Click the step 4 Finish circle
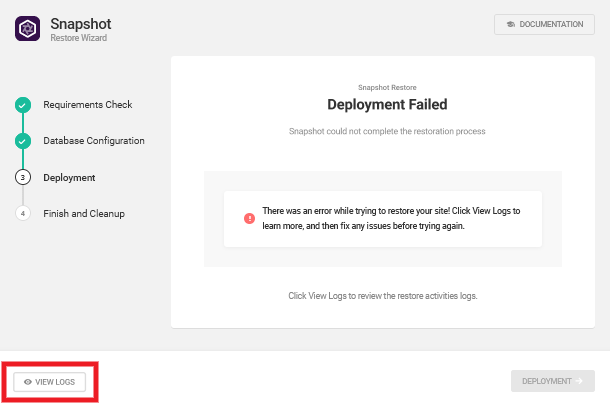 point(23,214)
